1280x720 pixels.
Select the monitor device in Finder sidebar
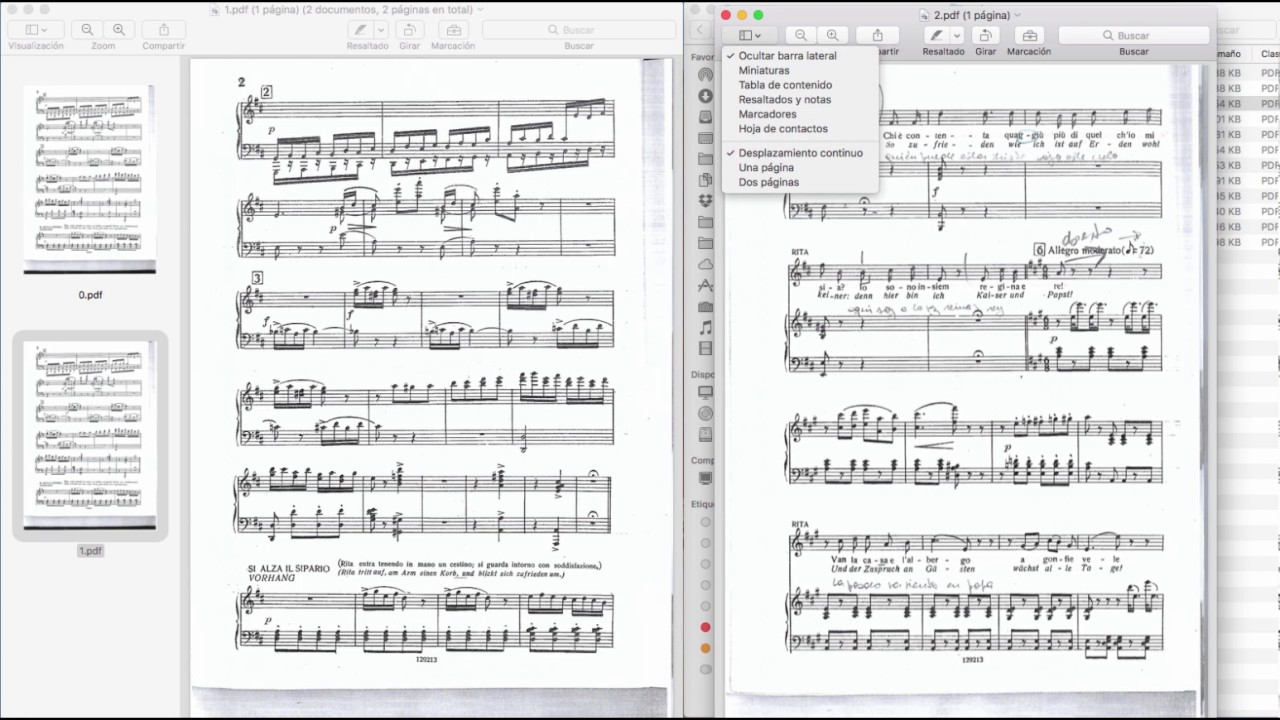[x=706, y=392]
